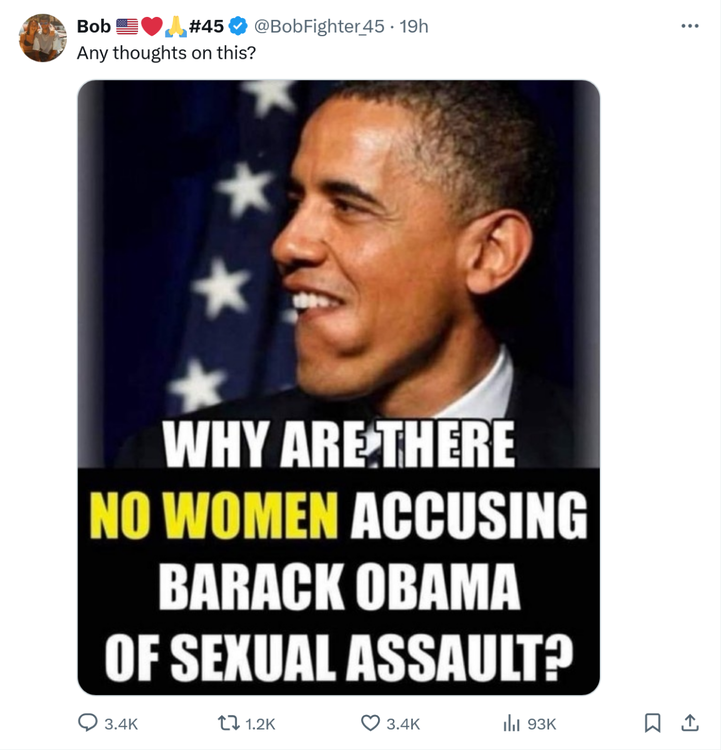The image size is (721, 750).
Task: Click the blue verified checkmark badge
Action: tap(240, 27)
